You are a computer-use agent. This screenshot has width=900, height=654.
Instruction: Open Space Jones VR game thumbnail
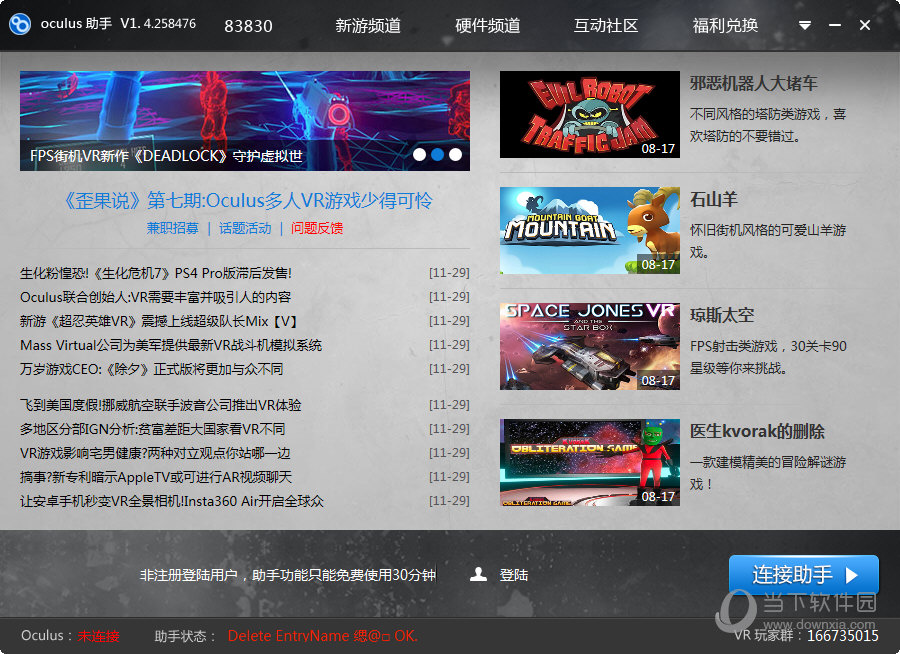[x=589, y=346]
